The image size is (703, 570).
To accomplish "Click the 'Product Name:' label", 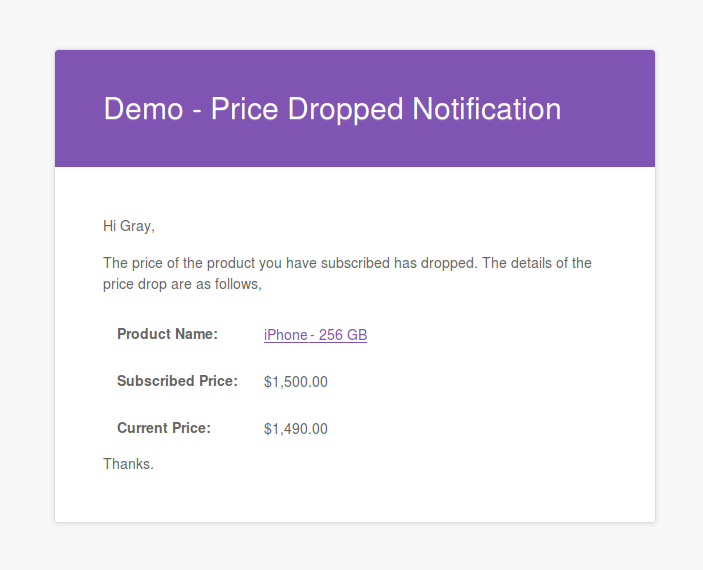I will tap(167, 334).
